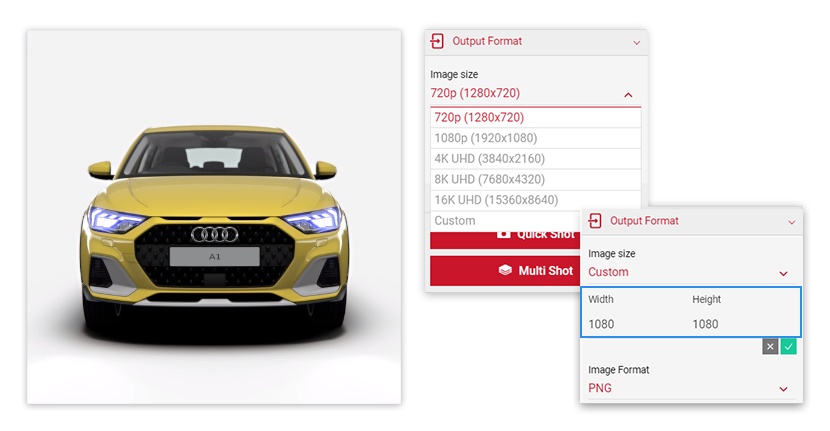Confirm custom size with green check icon
Viewport: 830px width, 431px height.
click(x=789, y=347)
